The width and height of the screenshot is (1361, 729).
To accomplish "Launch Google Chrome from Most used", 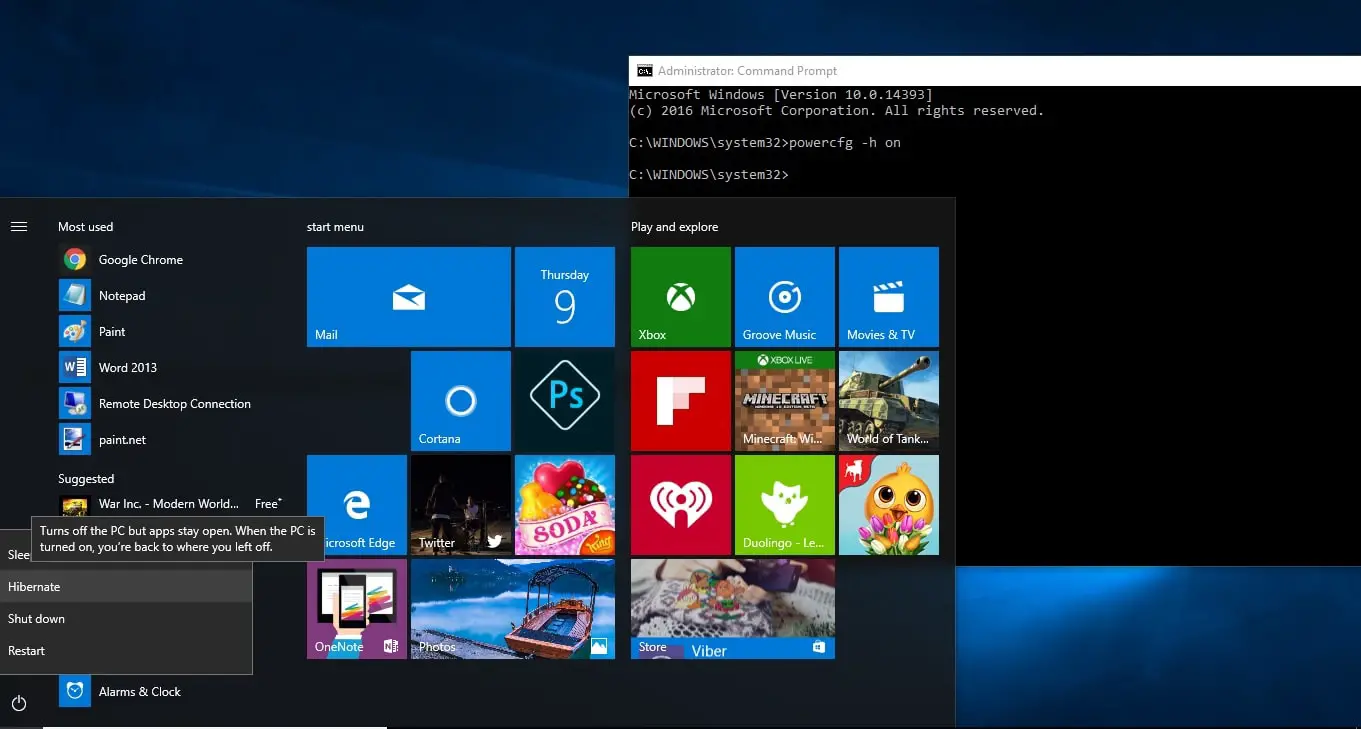I will coord(140,259).
